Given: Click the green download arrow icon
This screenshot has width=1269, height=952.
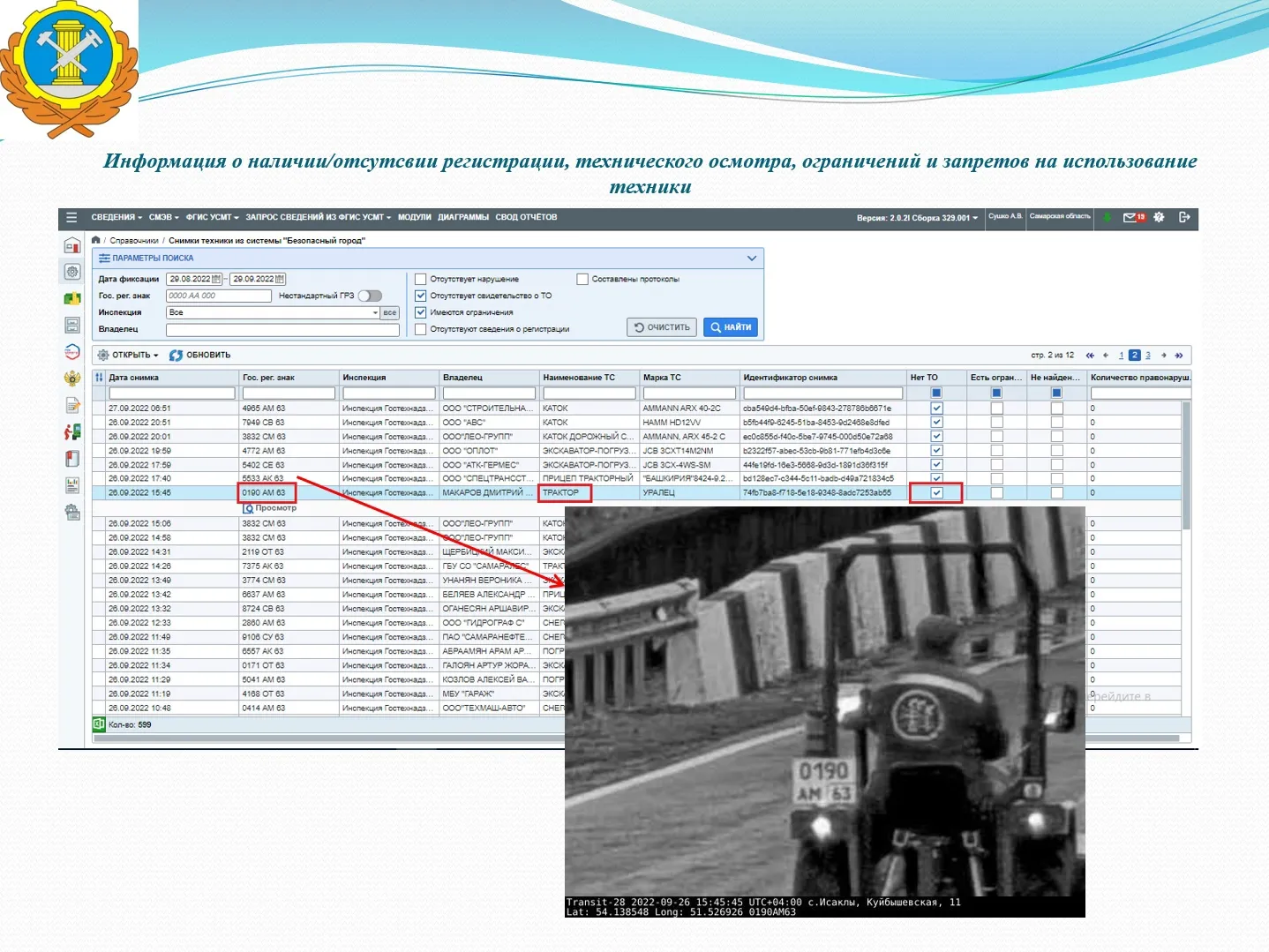Looking at the screenshot, I should [x=1107, y=217].
